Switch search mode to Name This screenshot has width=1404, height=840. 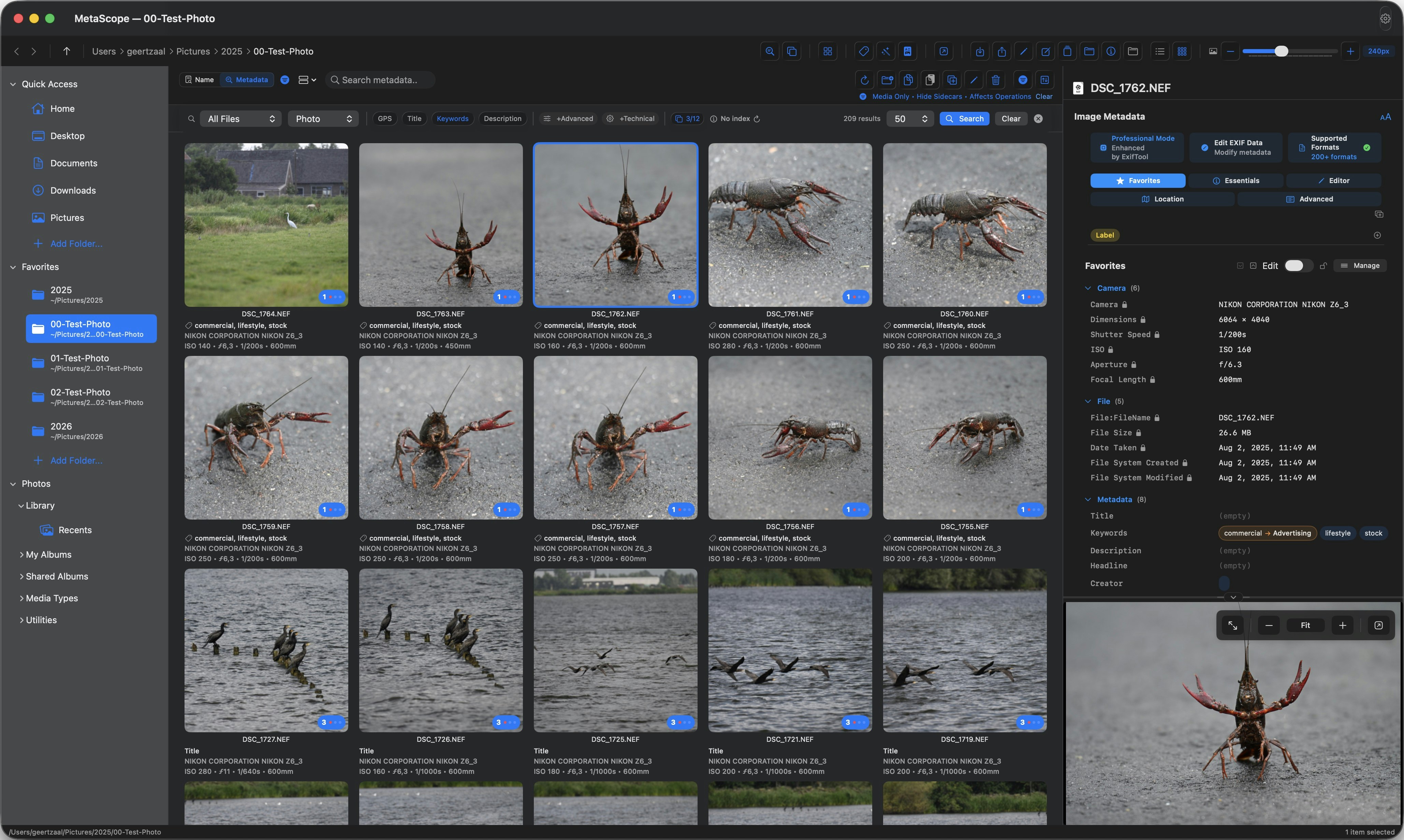pos(199,80)
